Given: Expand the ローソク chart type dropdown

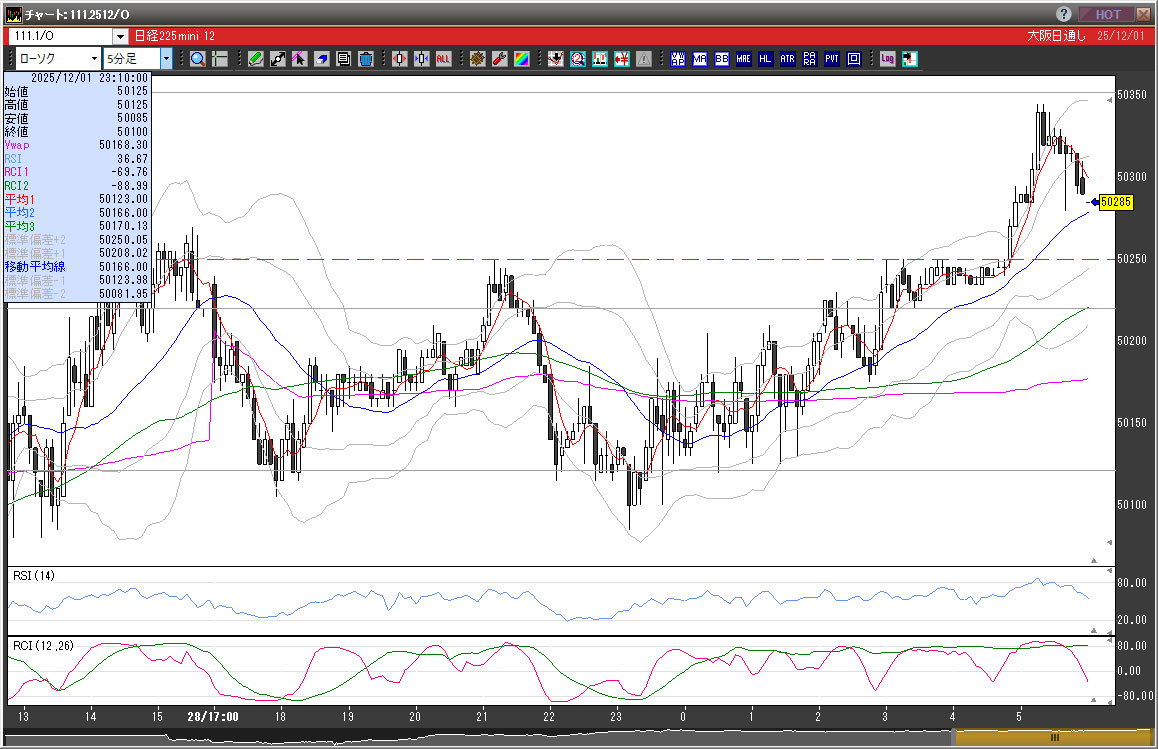Looking at the screenshot, I should [x=93, y=59].
